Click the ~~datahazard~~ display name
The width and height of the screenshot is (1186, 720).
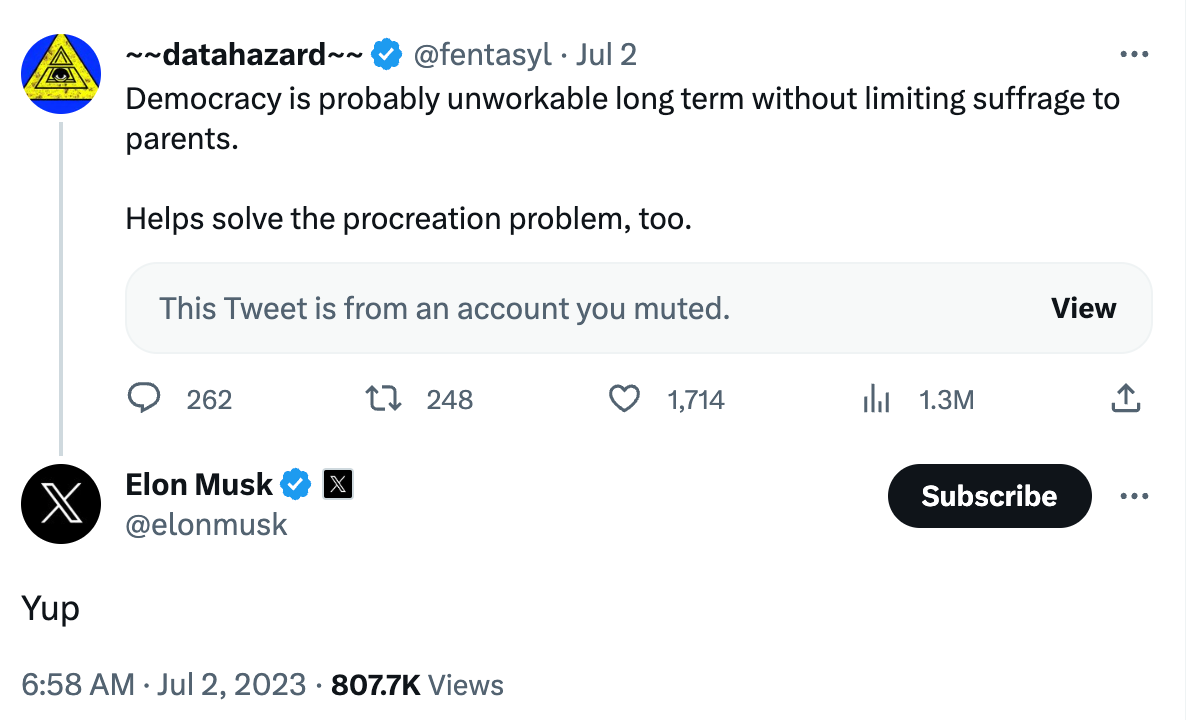click(x=244, y=54)
